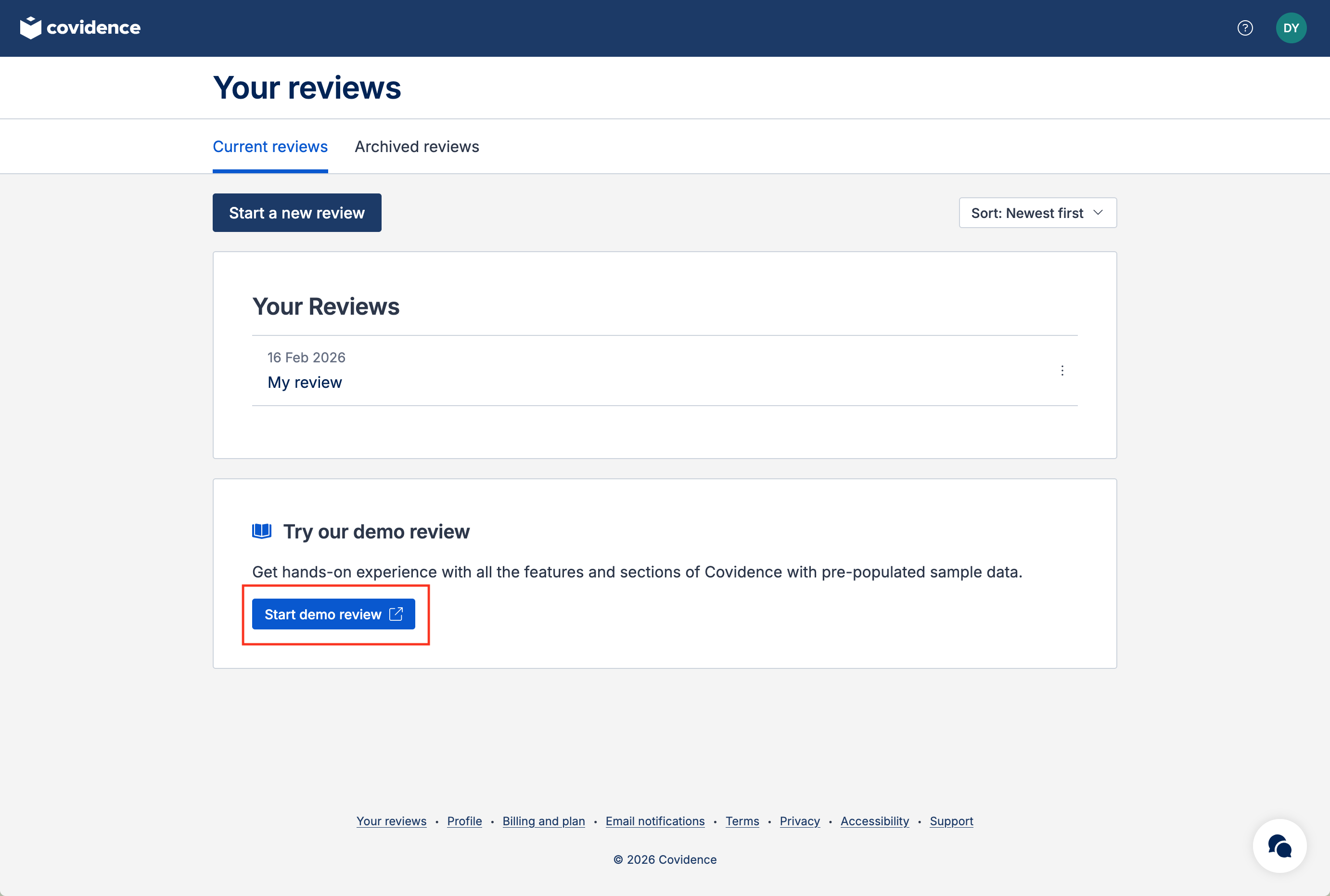Visit the Accessibility page link

pyautogui.click(x=875, y=821)
